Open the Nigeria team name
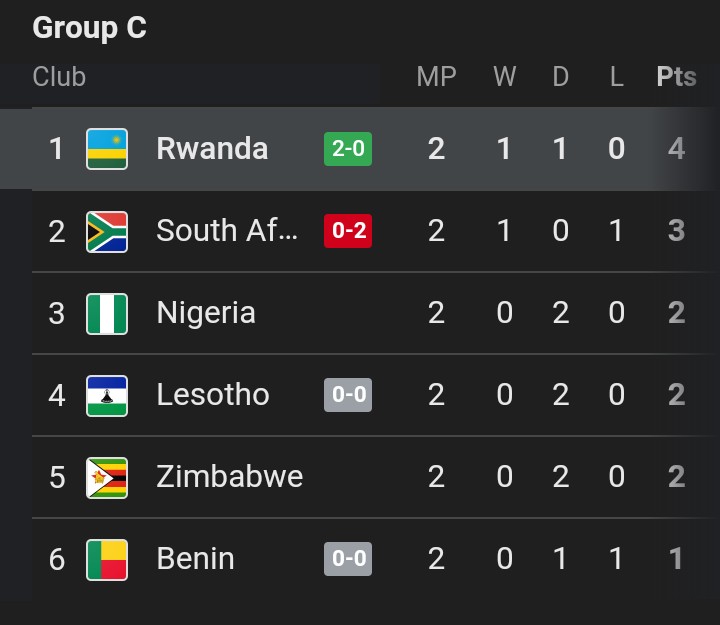Image resolution: width=720 pixels, height=625 pixels. (206, 313)
